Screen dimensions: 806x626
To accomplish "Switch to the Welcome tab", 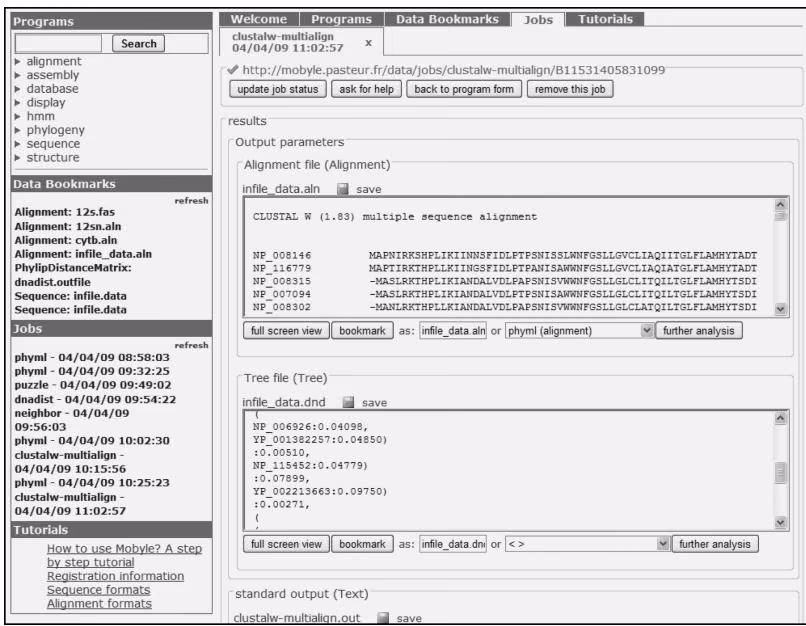I will [259, 19].
